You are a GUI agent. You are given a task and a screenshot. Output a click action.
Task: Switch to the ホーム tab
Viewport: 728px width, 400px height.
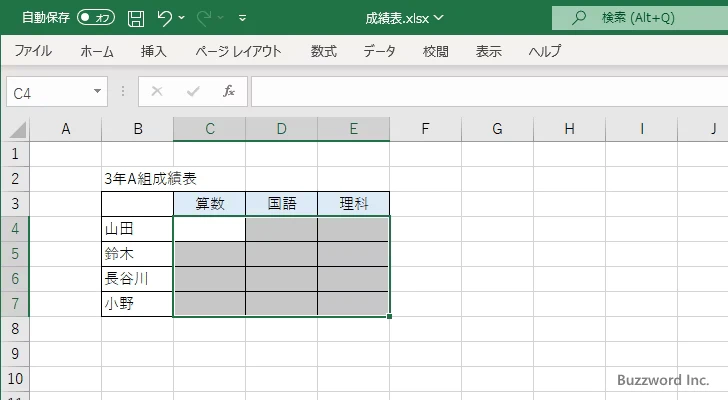(97, 51)
